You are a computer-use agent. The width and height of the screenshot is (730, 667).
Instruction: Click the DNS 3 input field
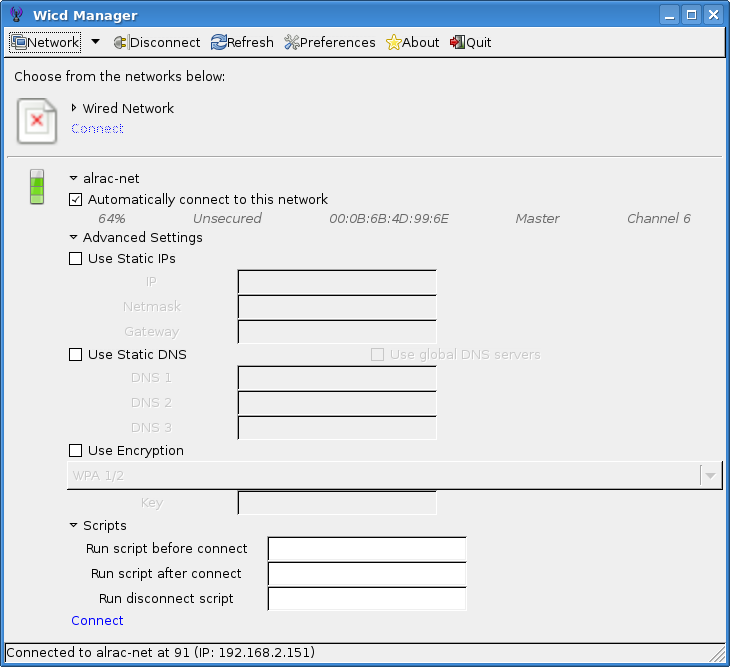tap(337, 428)
